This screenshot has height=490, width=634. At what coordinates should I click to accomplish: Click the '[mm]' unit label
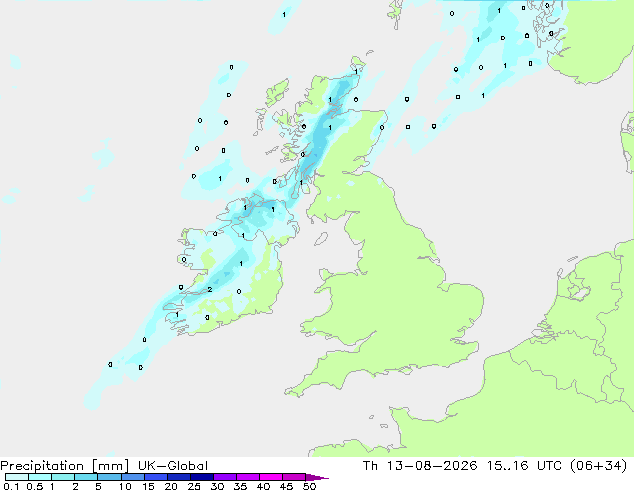(110, 466)
